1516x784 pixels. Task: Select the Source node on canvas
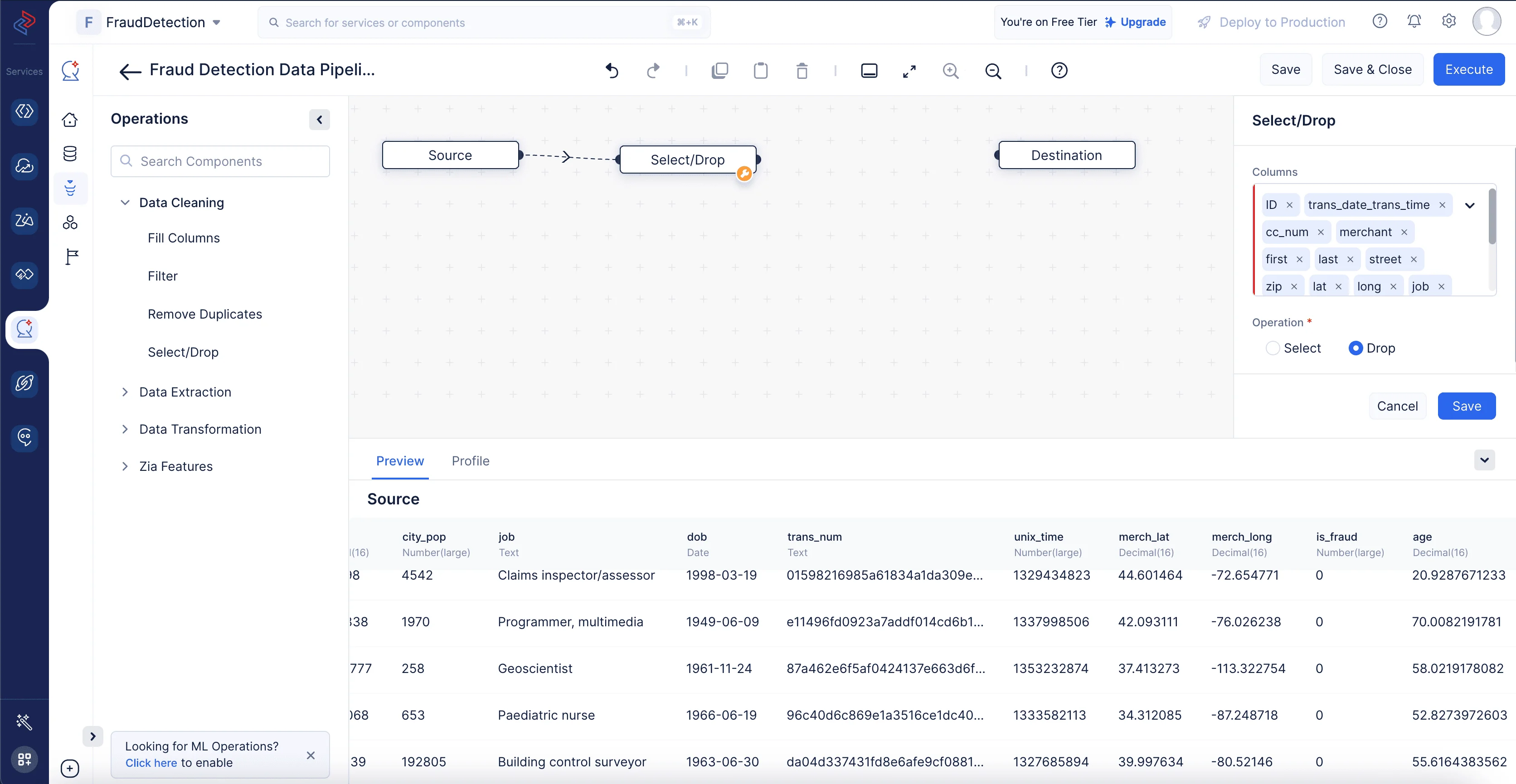(450, 155)
